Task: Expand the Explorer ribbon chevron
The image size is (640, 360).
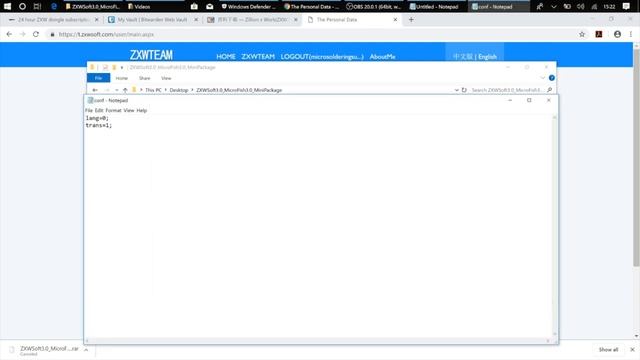Action: [542, 78]
